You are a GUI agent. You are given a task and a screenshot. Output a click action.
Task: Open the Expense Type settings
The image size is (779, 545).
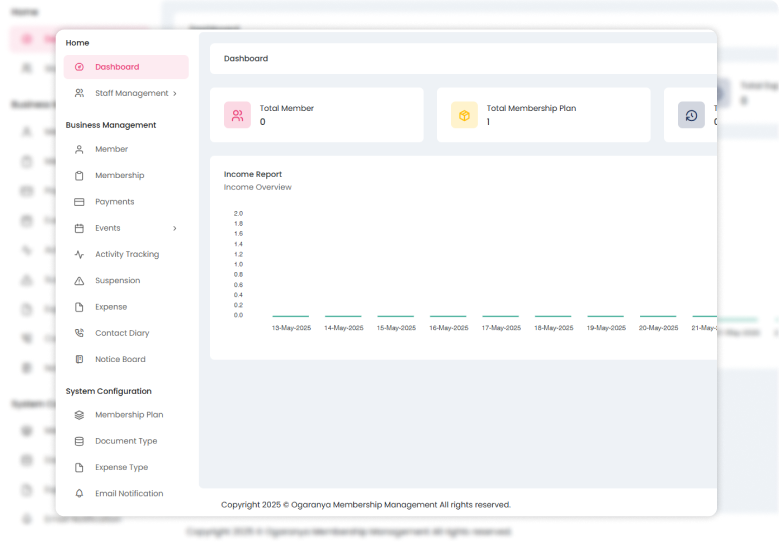point(121,467)
